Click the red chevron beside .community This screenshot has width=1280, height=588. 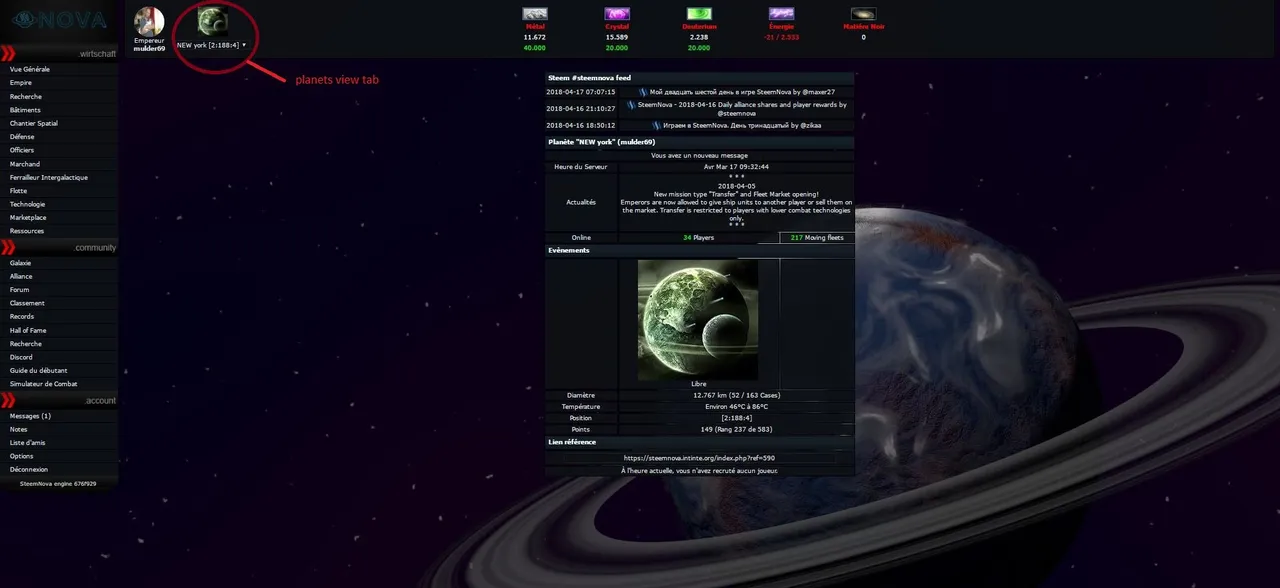click(8, 247)
